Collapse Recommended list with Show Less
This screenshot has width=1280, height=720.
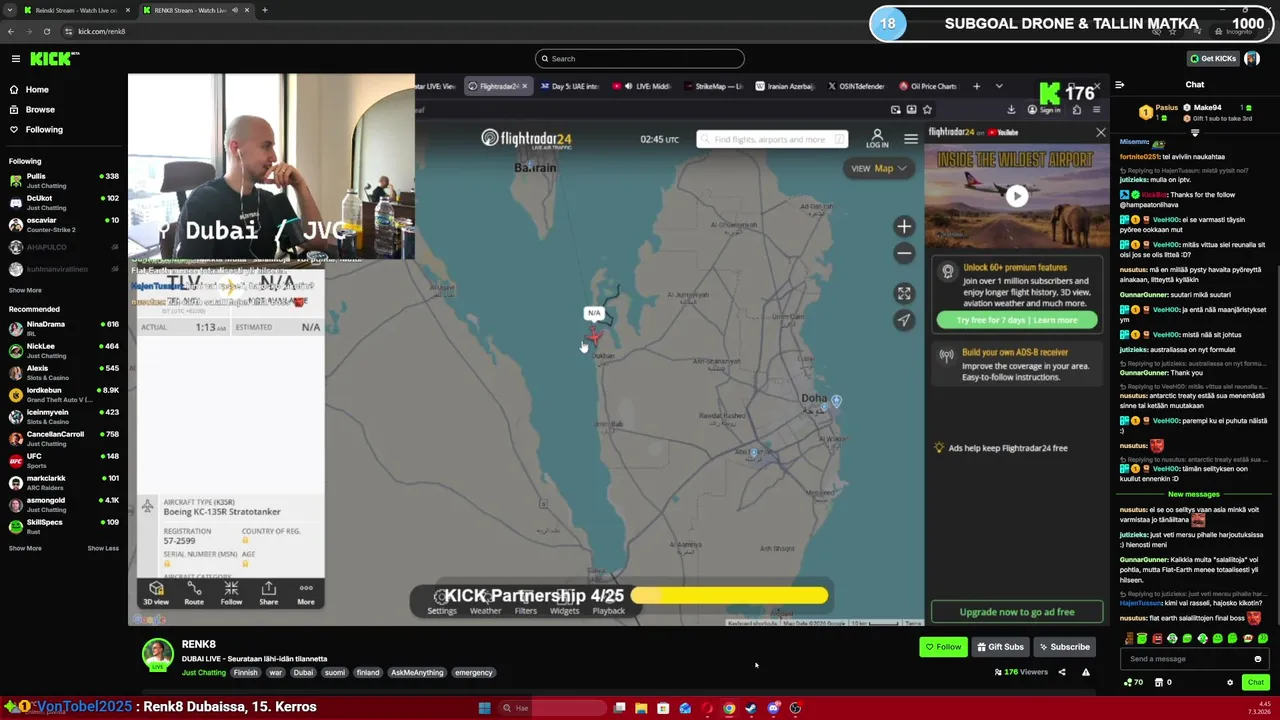tap(103, 549)
